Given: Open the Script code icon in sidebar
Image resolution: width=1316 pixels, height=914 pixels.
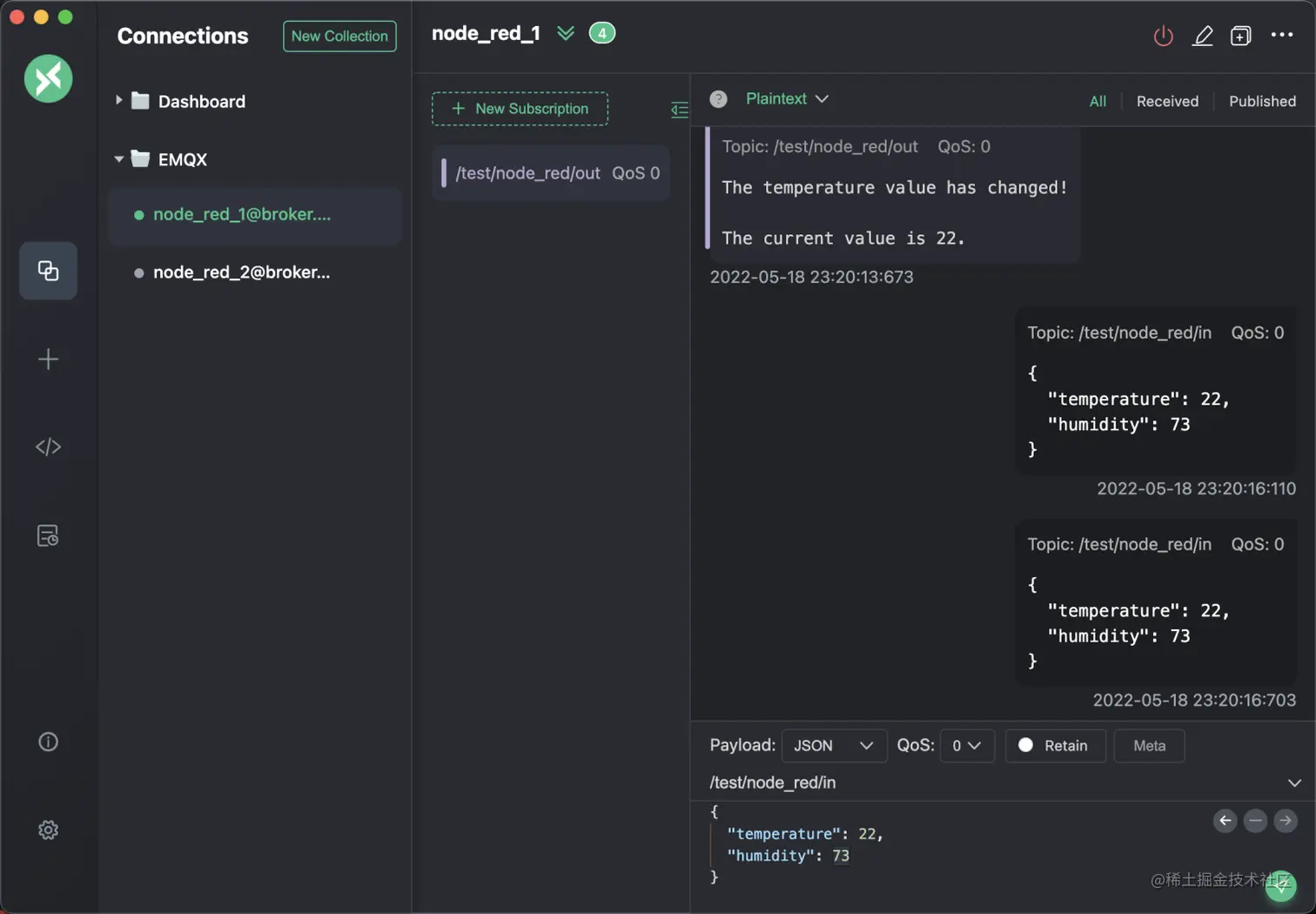Looking at the screenshot, I should (x=48, y=447).
